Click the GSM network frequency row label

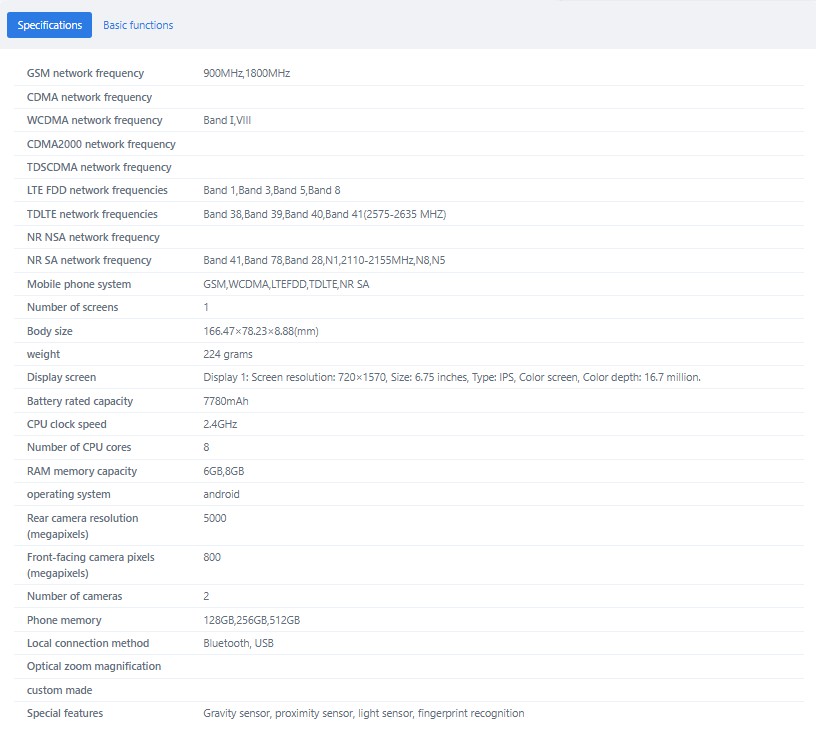coord(85,73)
